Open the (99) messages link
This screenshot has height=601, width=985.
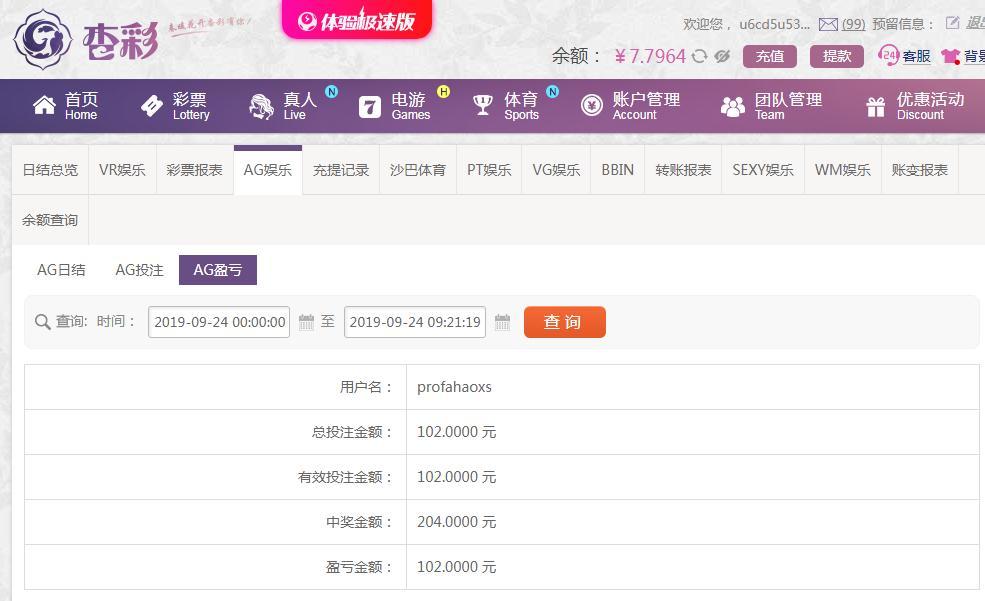853,24
